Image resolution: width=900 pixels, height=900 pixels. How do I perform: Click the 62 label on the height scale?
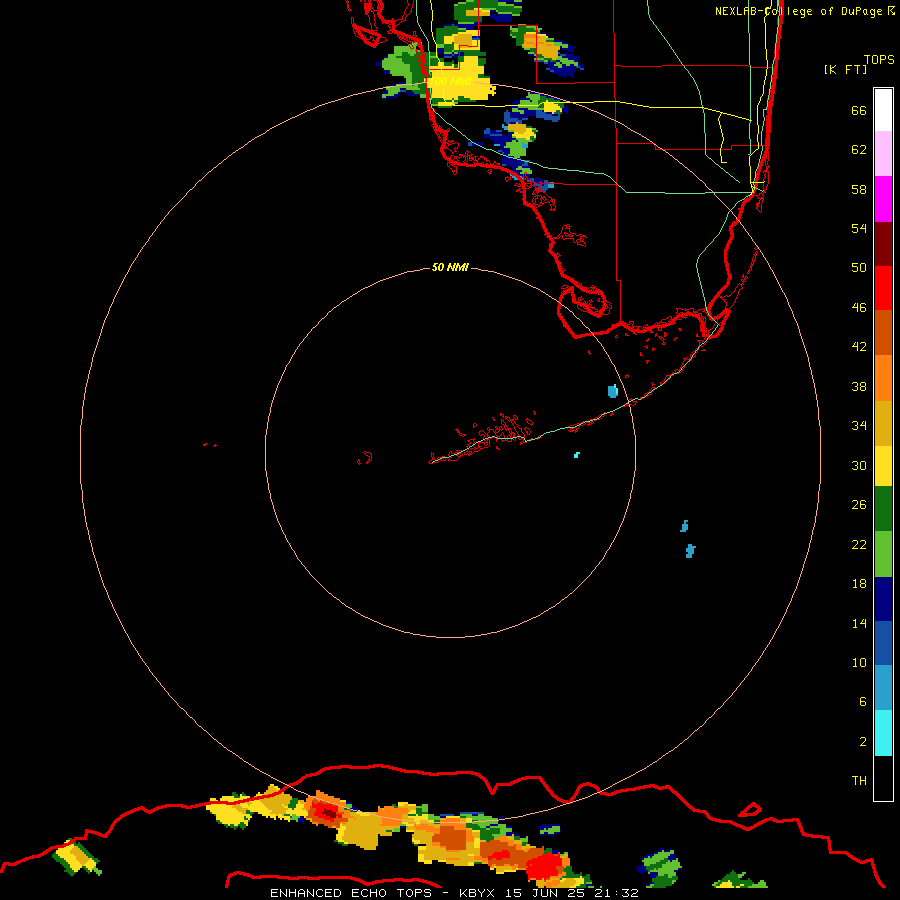(x=859, y=150)
